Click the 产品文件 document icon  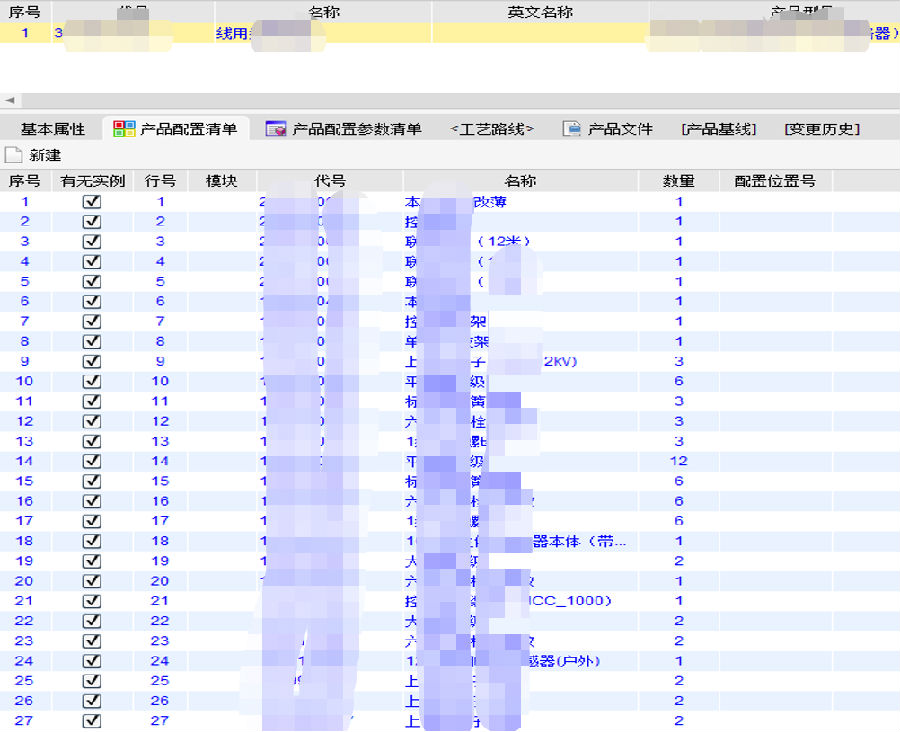tap(572, 129)
